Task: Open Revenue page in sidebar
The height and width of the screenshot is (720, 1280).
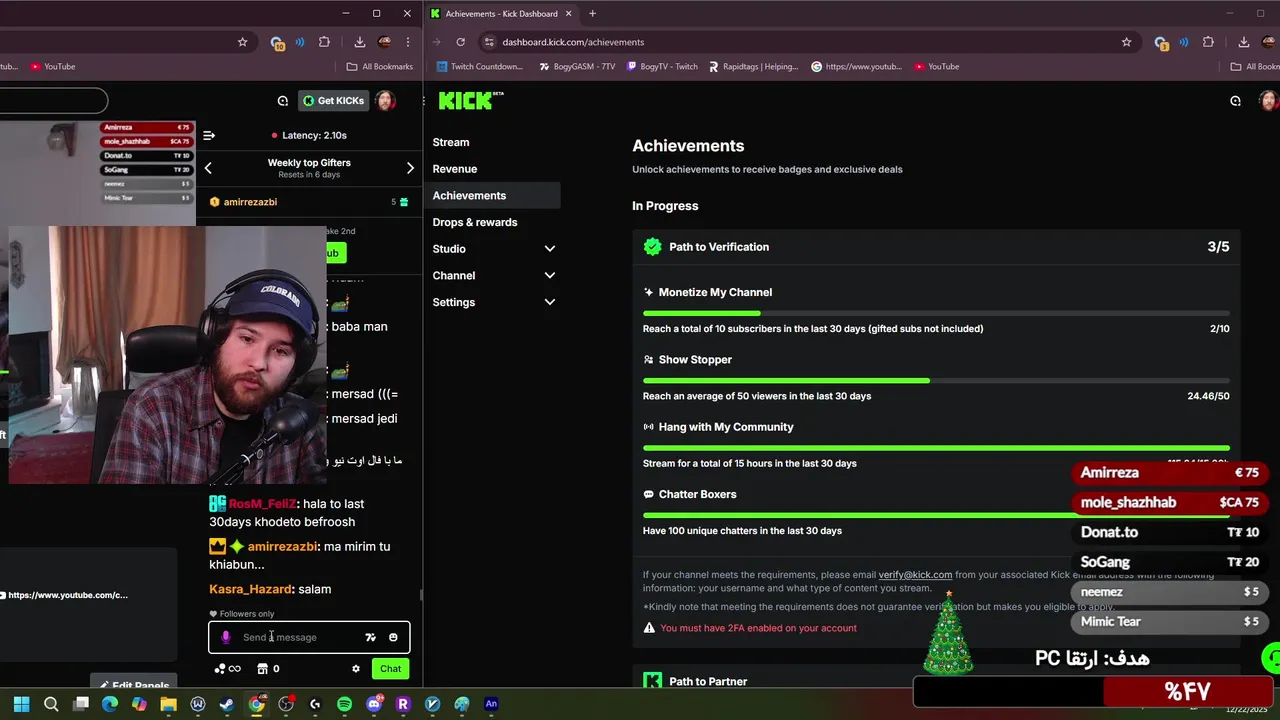Action: click(x=455, y=169)
